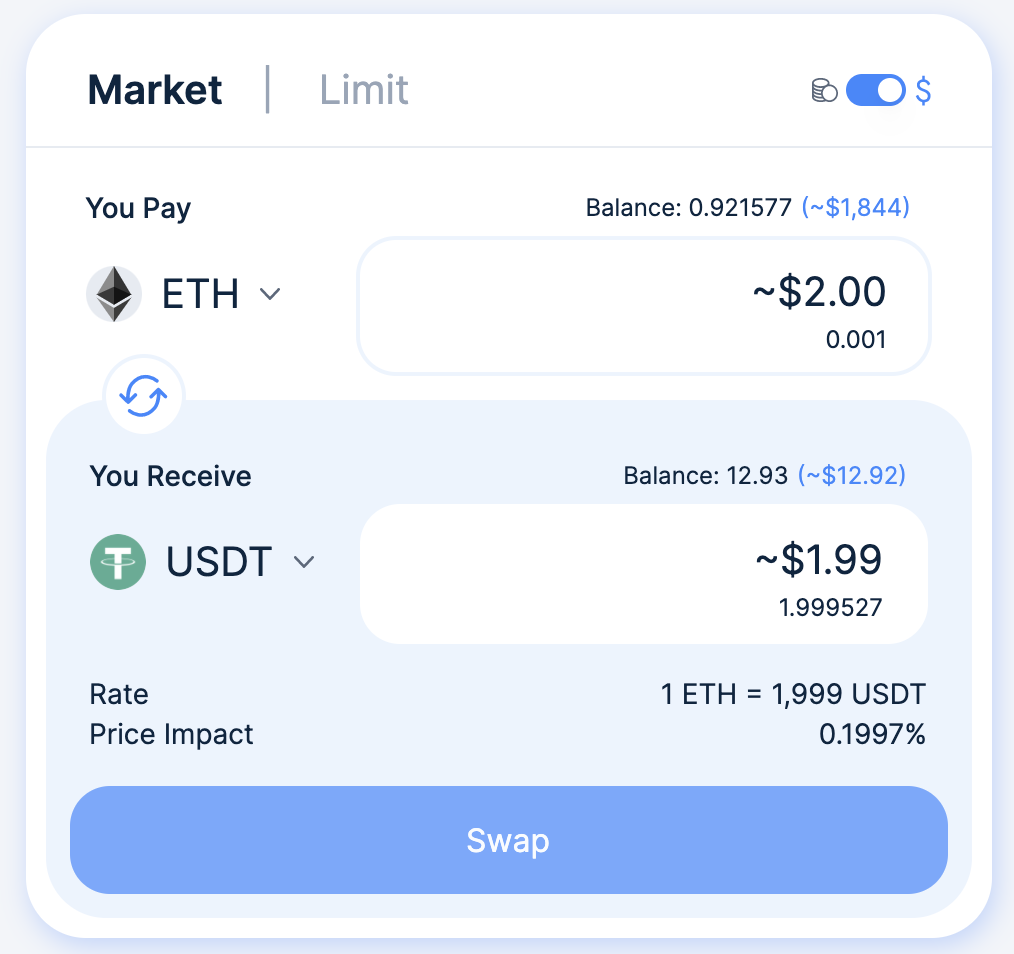Click the You Pay amount input field
Screen dimensions: 1014x954
643,305
